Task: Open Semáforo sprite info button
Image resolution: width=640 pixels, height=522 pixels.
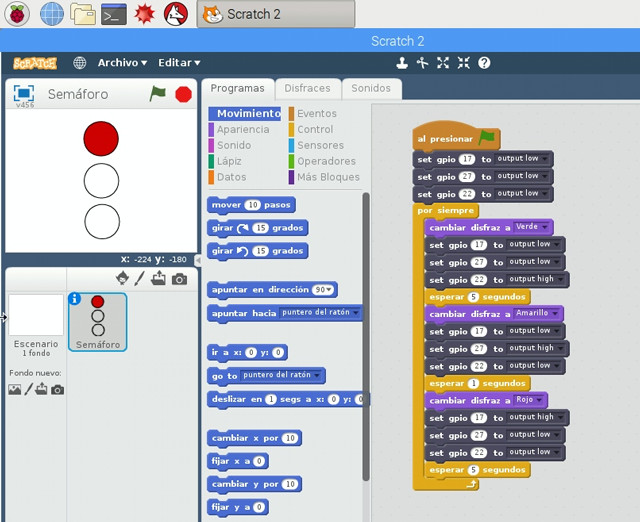Action: 74,299
